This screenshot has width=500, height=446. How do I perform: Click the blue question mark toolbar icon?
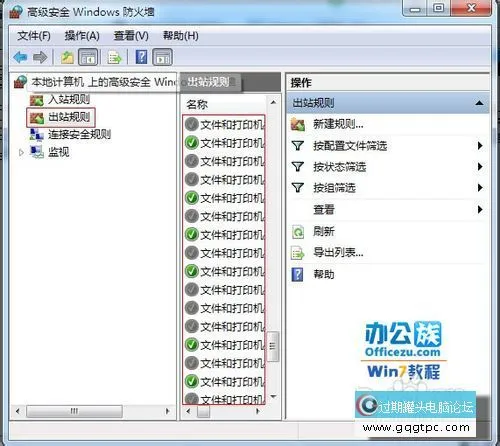[141, 57]
